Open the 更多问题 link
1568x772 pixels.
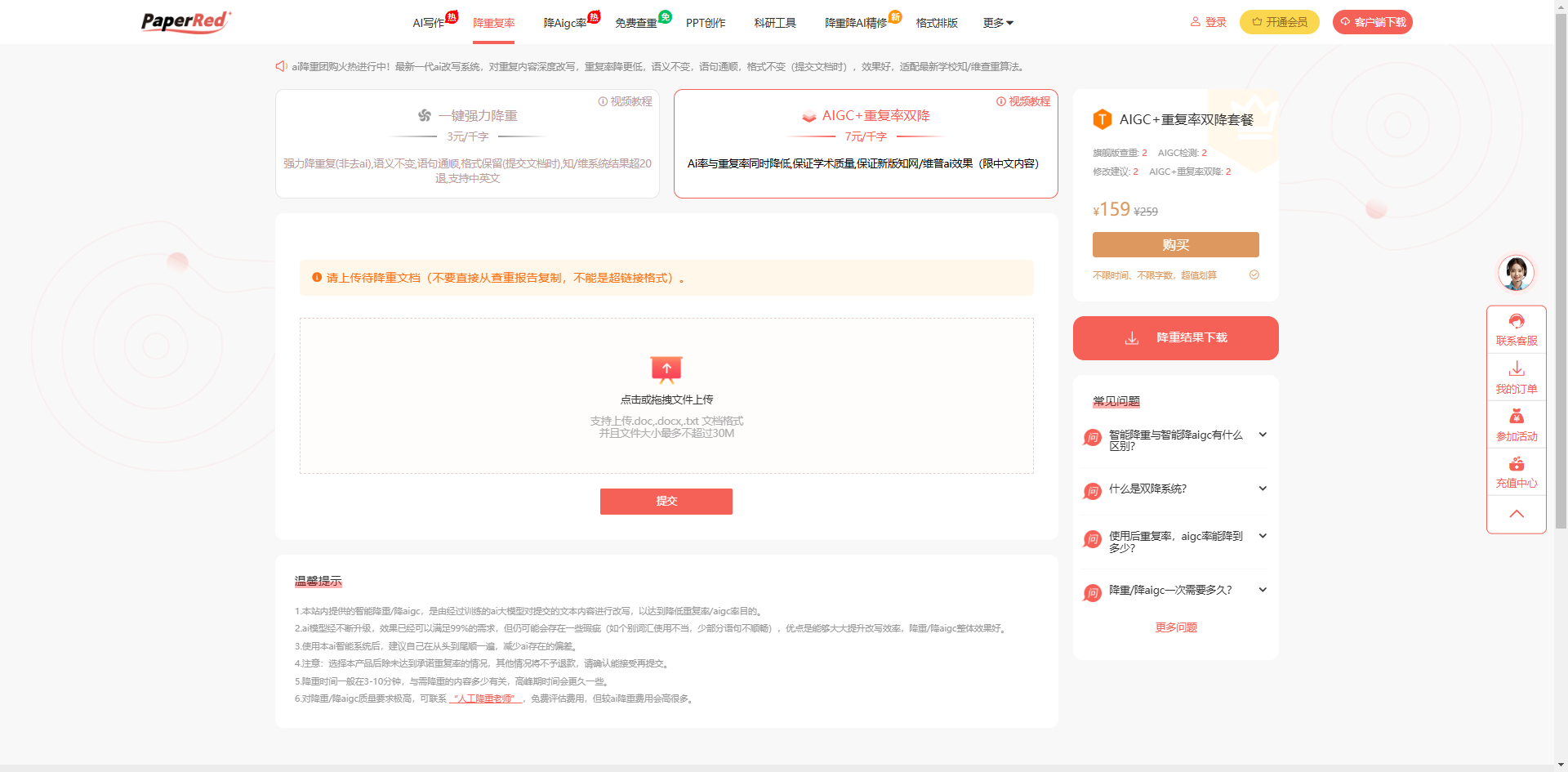click(x=1176, y=627)
